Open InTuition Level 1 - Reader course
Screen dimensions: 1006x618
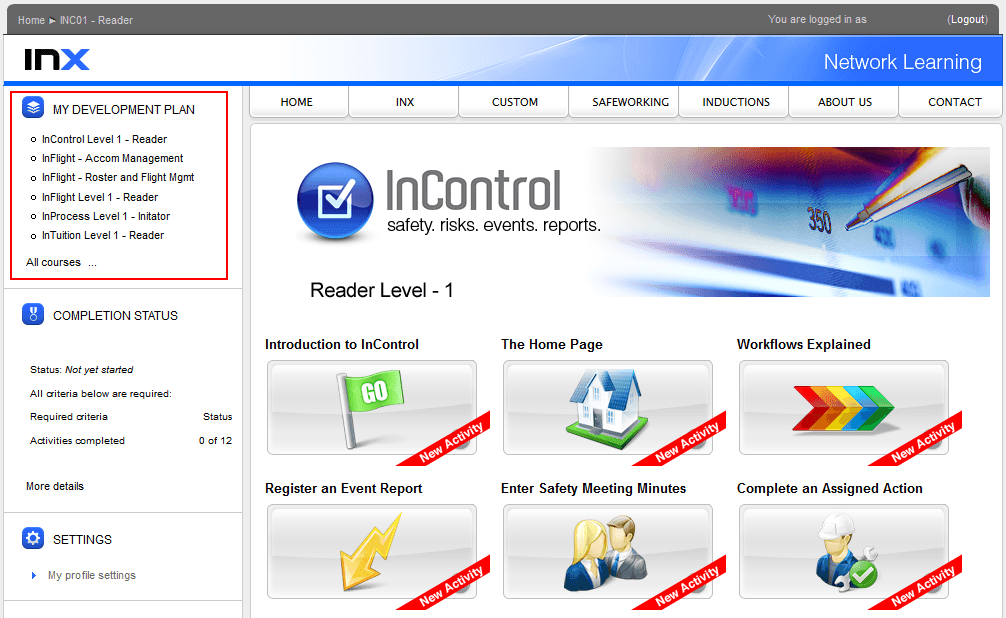(x=103, y=236)
